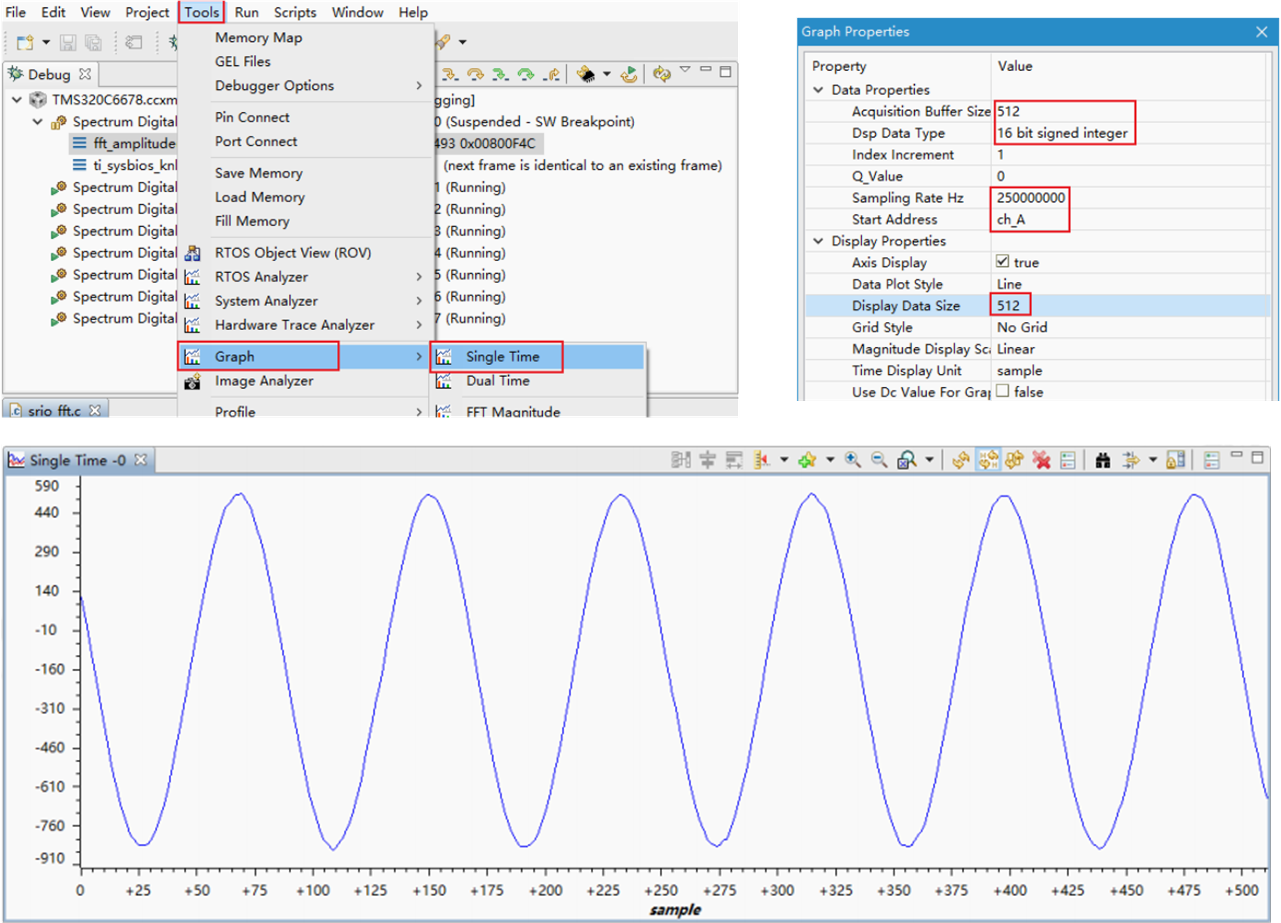Choose Dual Time in the Graph submenu

click(x=497, y=381)
